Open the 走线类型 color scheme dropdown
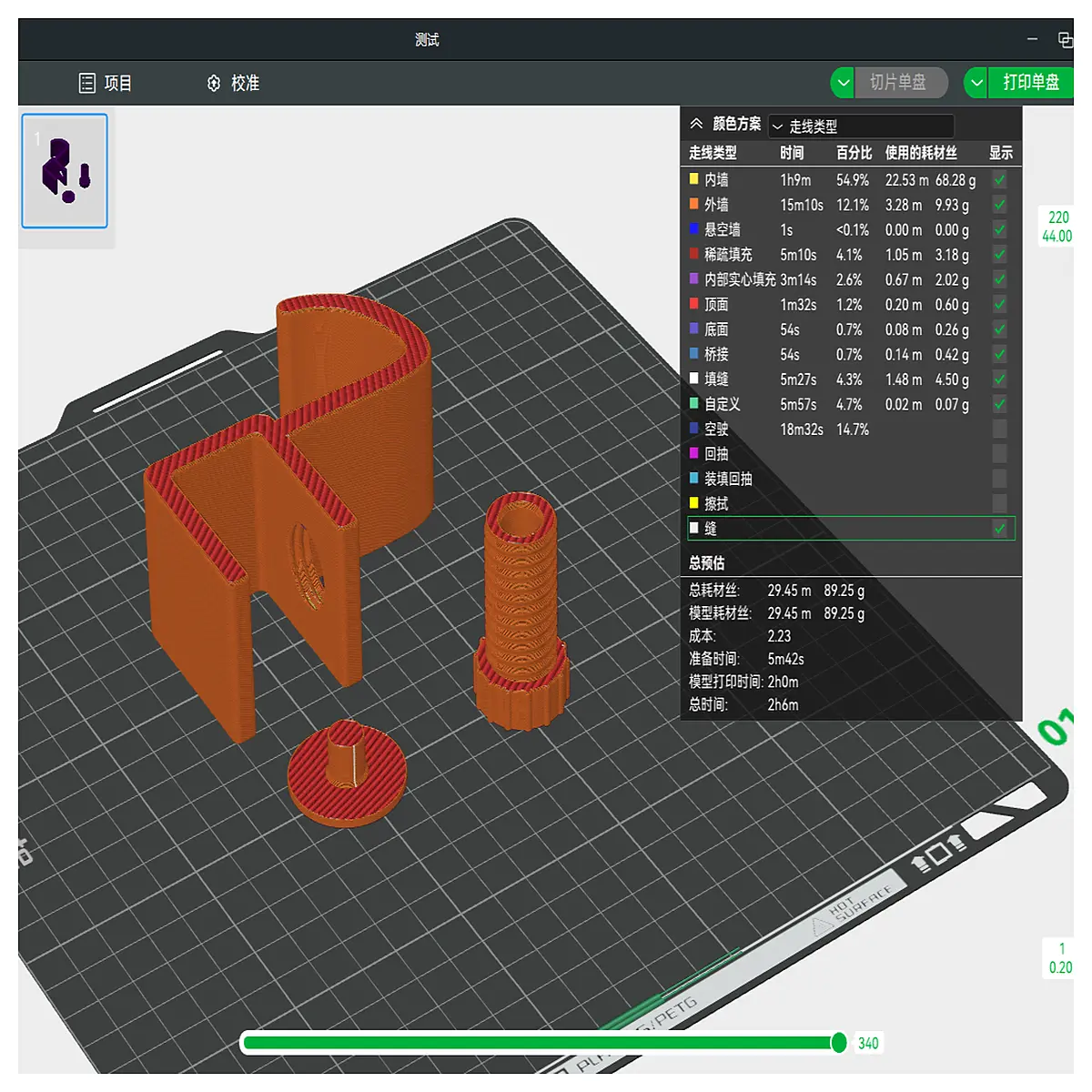 point(862,126)
